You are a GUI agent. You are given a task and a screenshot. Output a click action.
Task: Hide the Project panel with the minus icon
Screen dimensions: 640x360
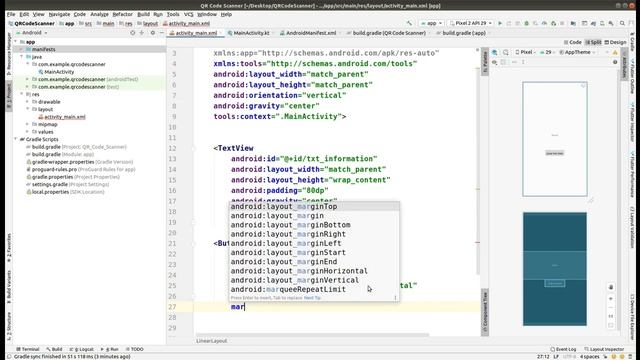(x=162, y=33)
